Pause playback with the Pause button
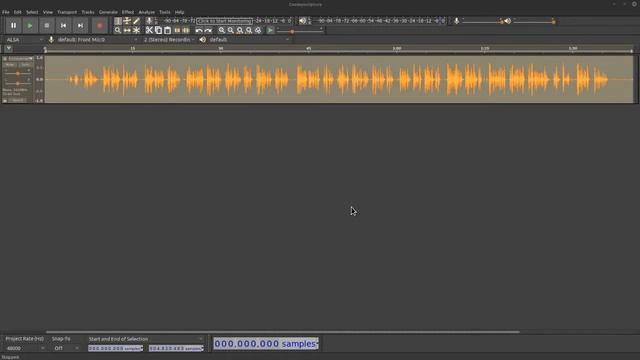The image size is (640, 360). (13, 26)
